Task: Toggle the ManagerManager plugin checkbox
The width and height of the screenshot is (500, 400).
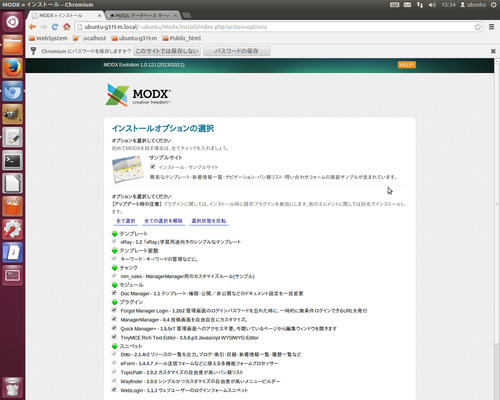Action: tap(114, 319)
